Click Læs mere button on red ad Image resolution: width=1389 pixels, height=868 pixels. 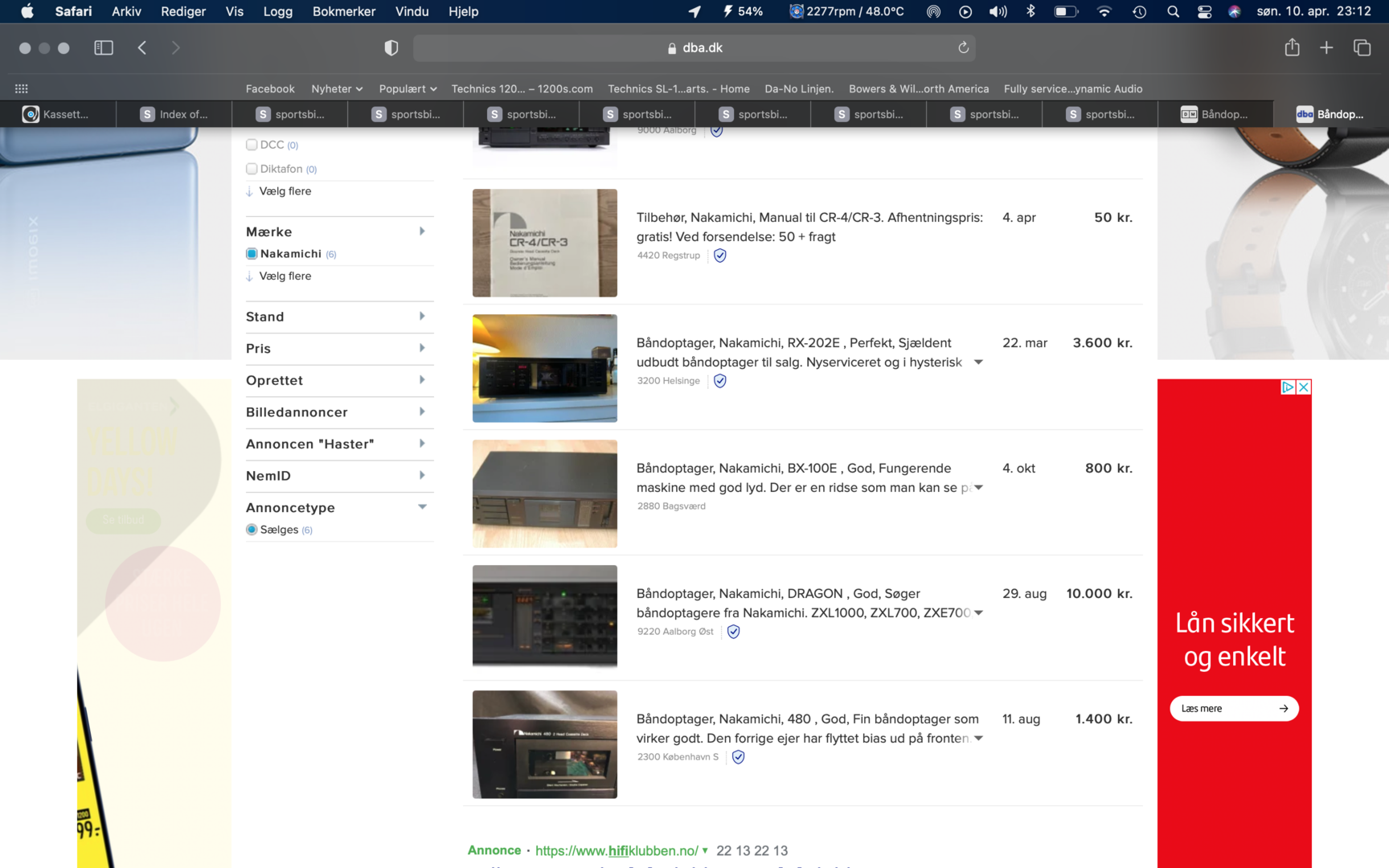pyautogui.click(x=1234, y=708)
